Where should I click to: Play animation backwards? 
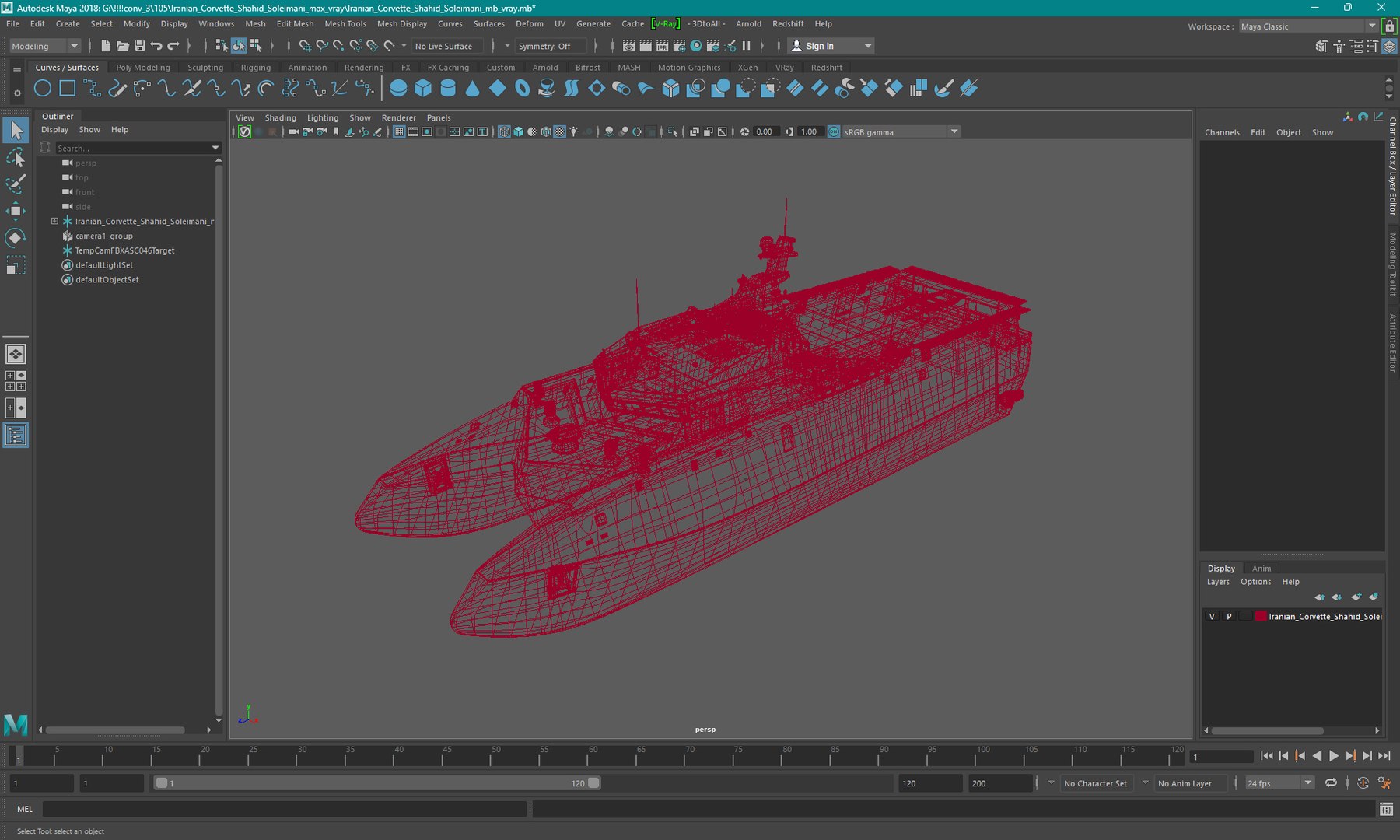[x=1317, y=756]
